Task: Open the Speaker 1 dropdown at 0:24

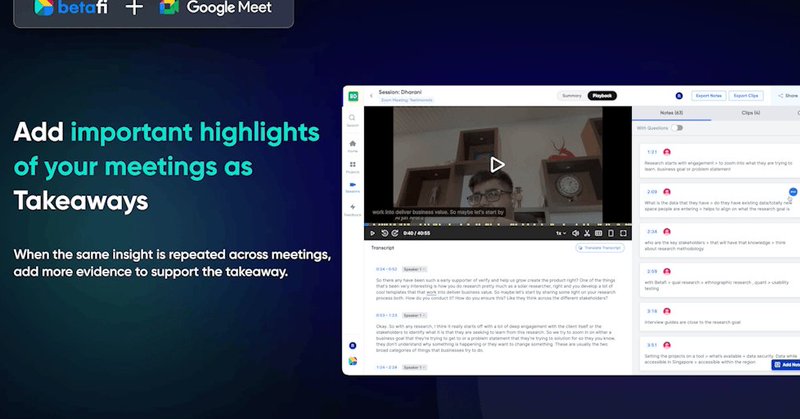Action: [414, 269]
